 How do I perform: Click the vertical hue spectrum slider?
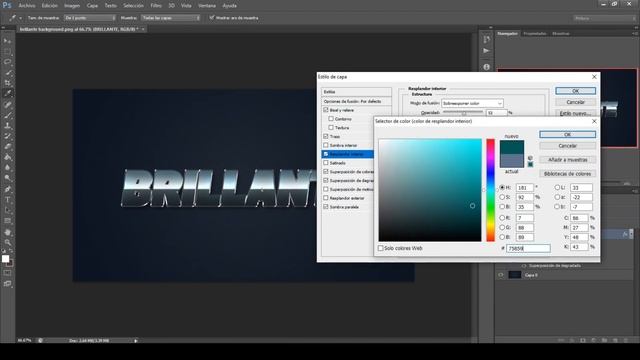tap(490, 190)
